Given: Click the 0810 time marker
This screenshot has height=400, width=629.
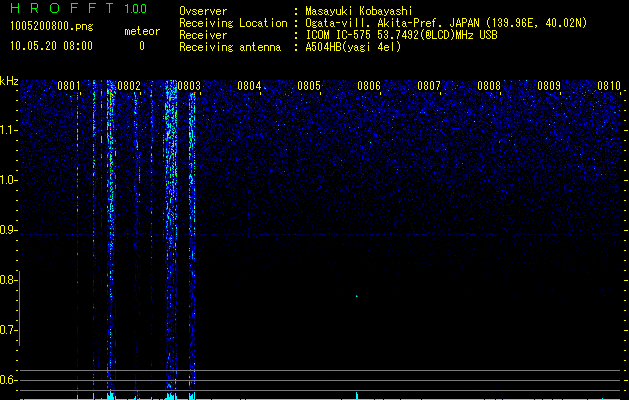Looking at the screenshot, I should tap(609, 86).
